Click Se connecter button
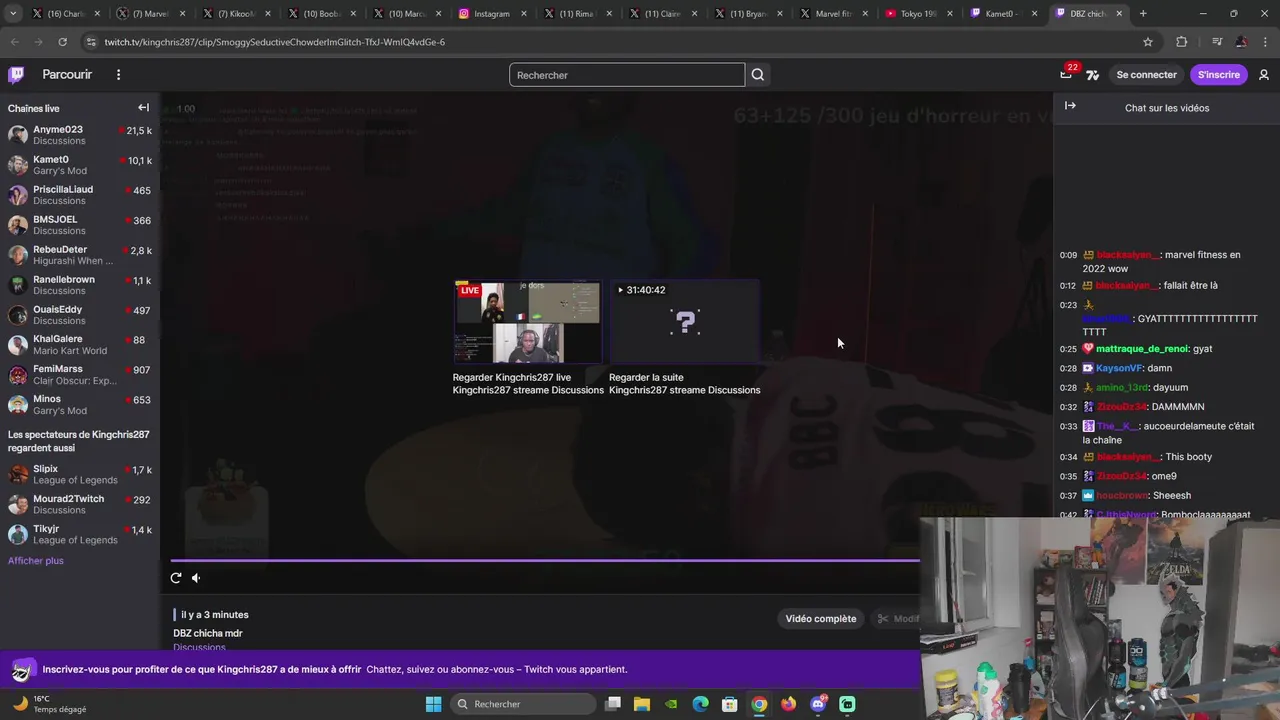This screenshot has height=720, width=1280. (x=1146, y=75)
